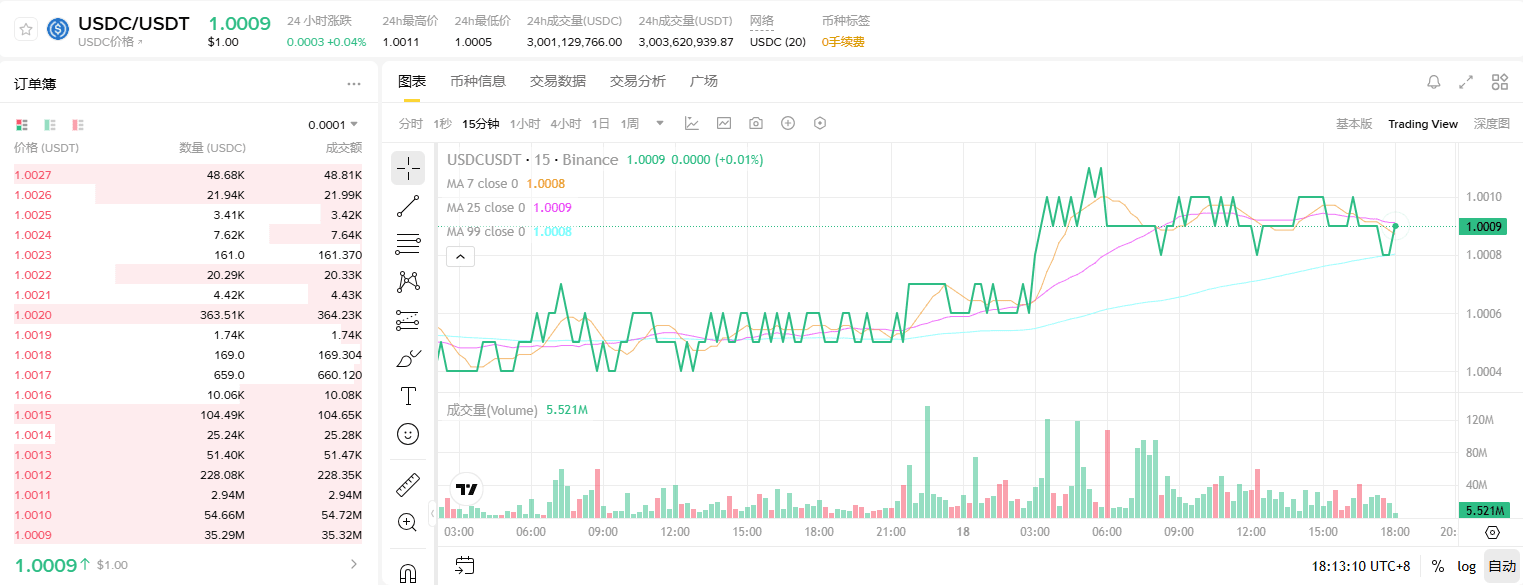Click the plus-circle icon in chart toolbar
Screen dimensions: 1523x585
point(788,123)
